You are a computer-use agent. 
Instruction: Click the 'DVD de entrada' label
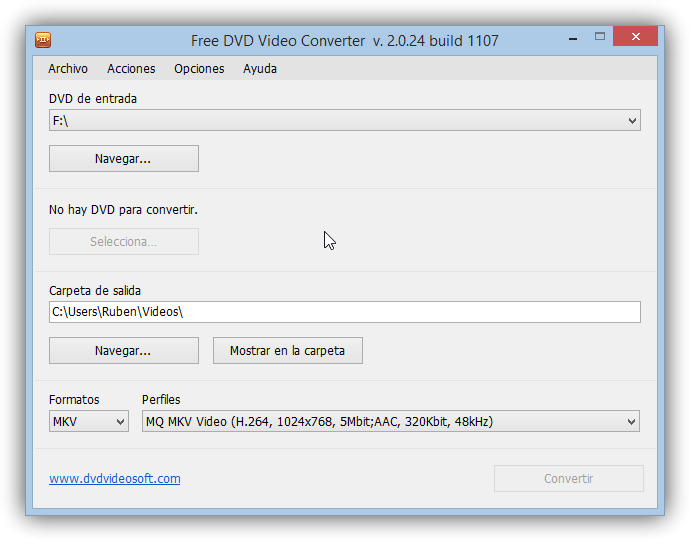coord(93,99)
